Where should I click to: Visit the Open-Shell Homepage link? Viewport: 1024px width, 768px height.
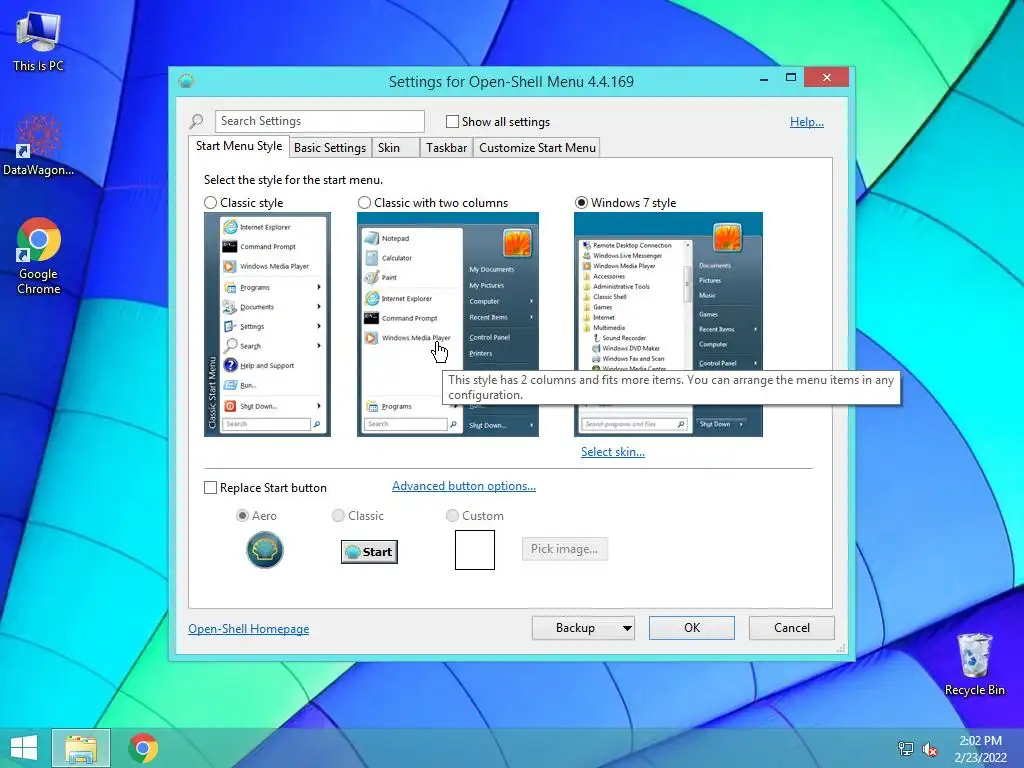(249, 629)
